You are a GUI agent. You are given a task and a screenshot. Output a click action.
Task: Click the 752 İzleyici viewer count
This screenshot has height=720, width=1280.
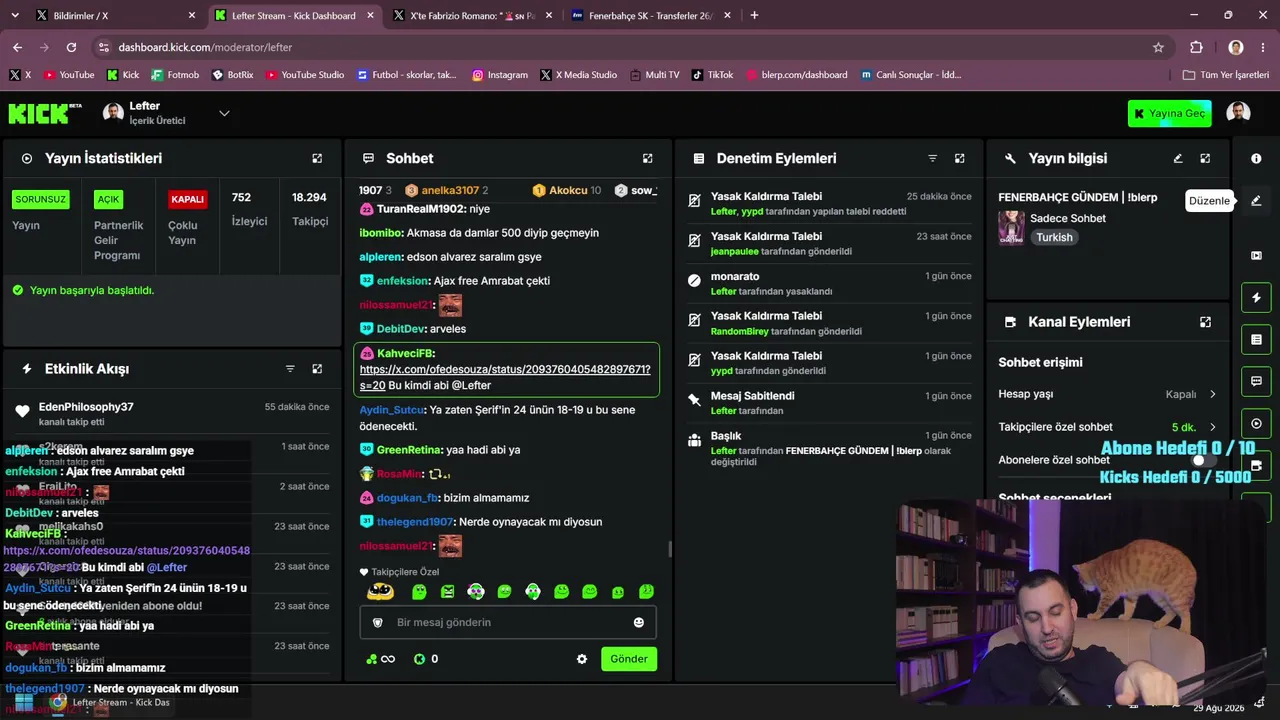[247, 210]
